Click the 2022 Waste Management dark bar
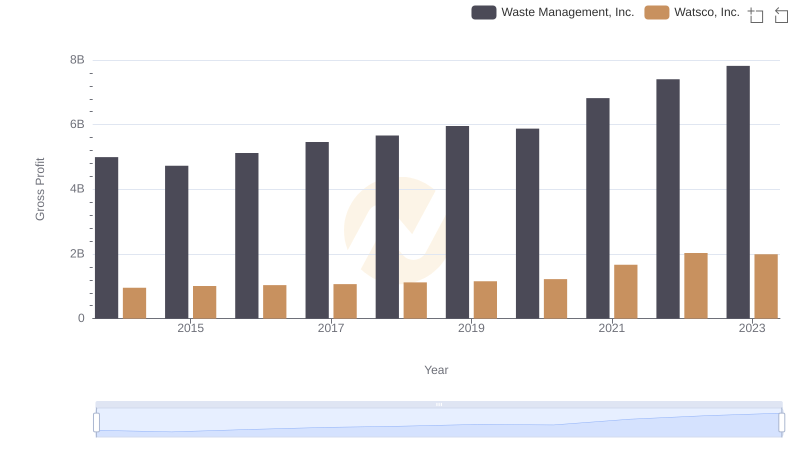This screenshot has height=461, width=800. 668,199
